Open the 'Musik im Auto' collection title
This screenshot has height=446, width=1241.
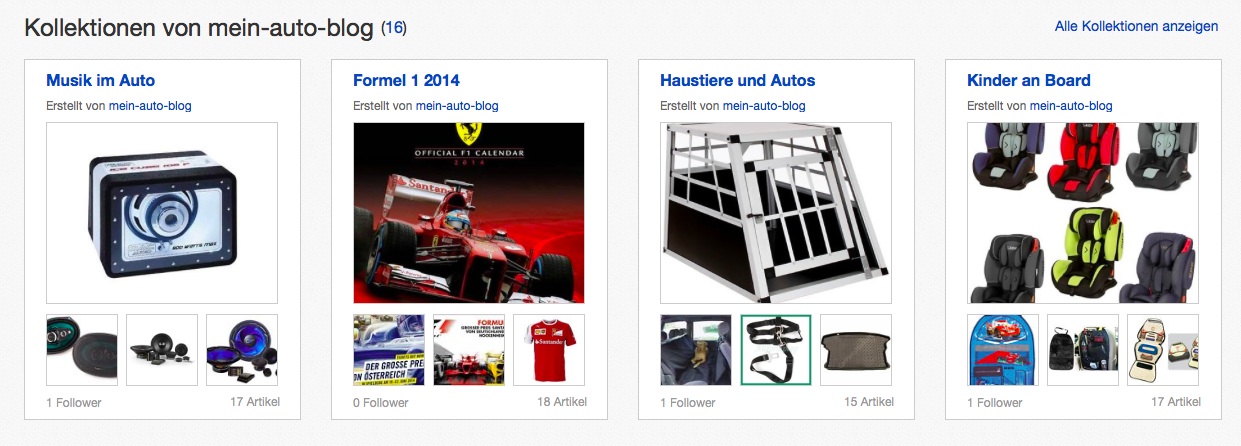point(100,80)
